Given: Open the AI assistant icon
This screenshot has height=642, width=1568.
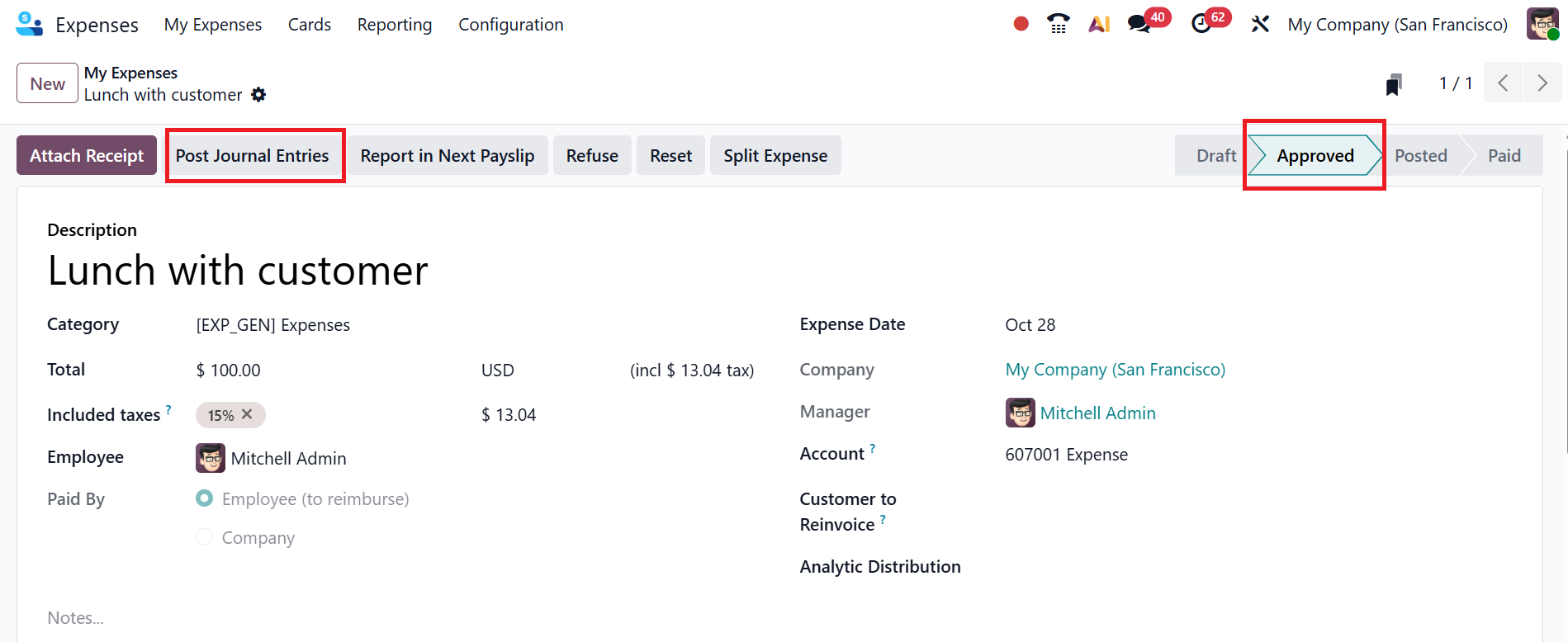Looking at the screenshot, I should (x=1098, y=24).
